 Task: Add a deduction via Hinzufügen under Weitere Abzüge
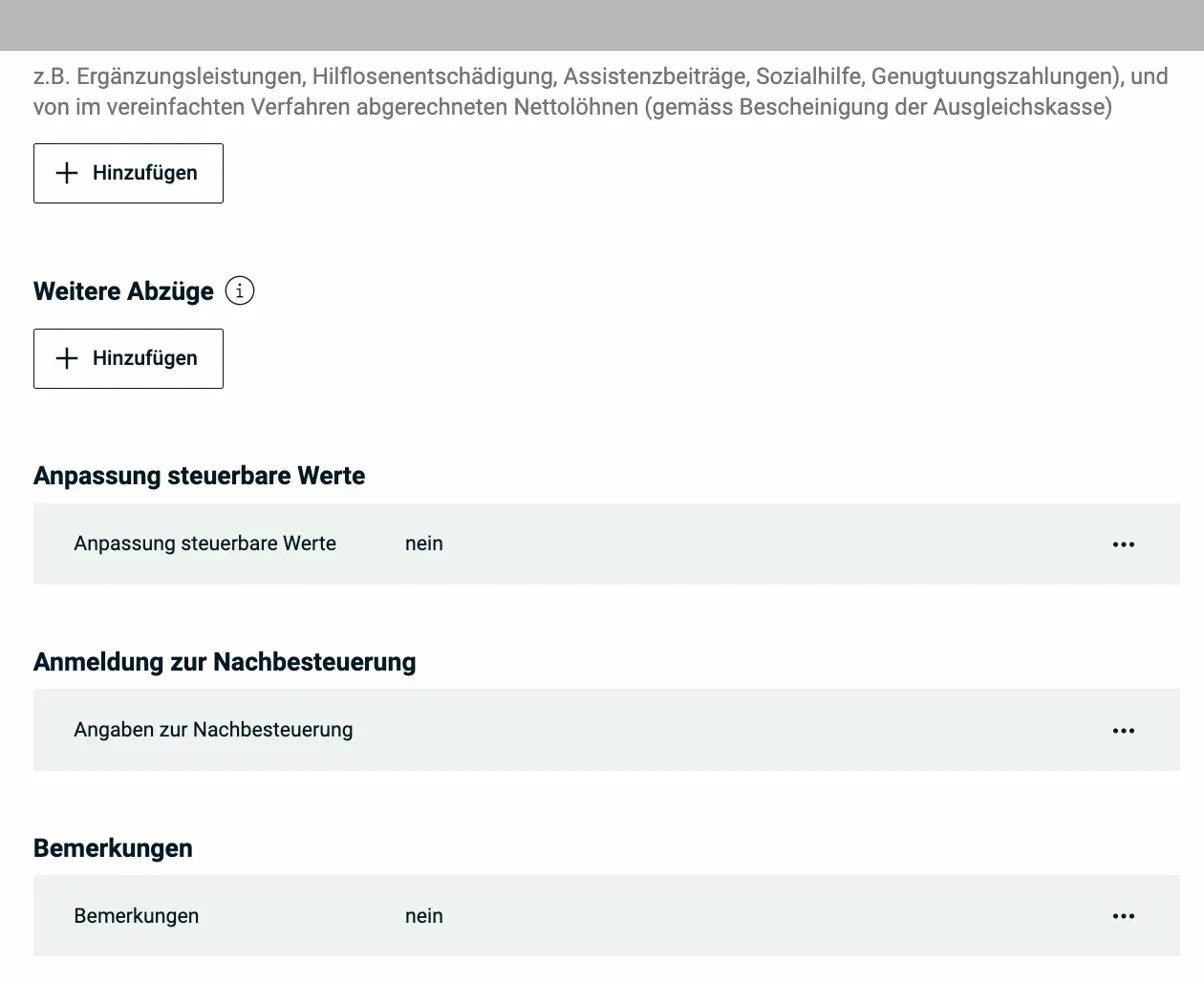click(128, 358)
